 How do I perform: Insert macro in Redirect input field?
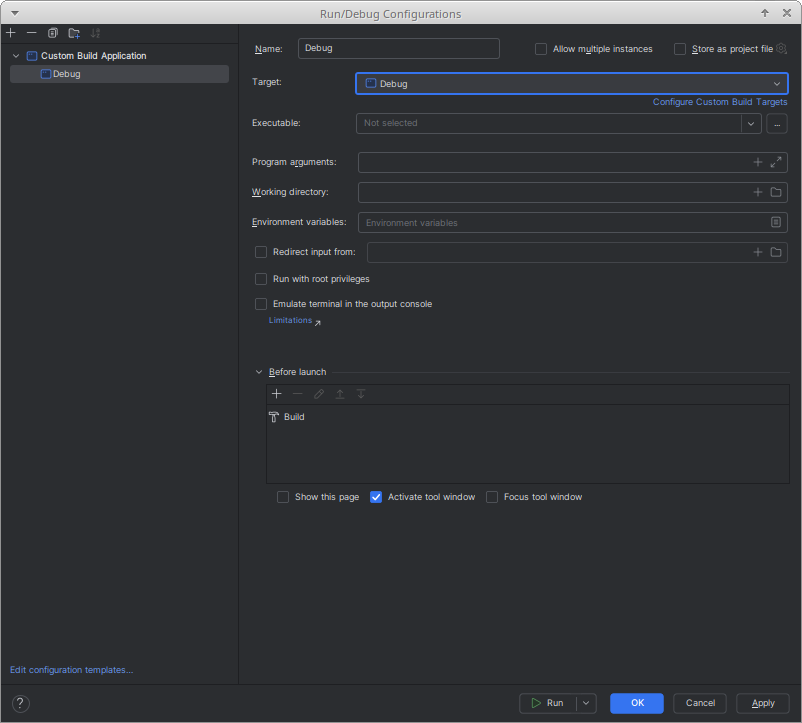tap(758, 252)
